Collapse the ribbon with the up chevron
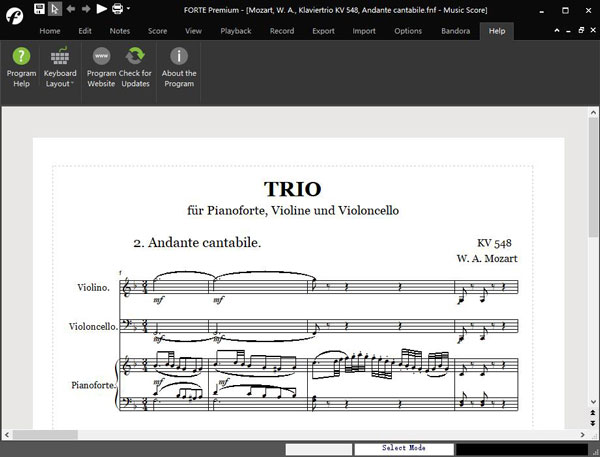The image size is (600, 457). click(557, 30)
